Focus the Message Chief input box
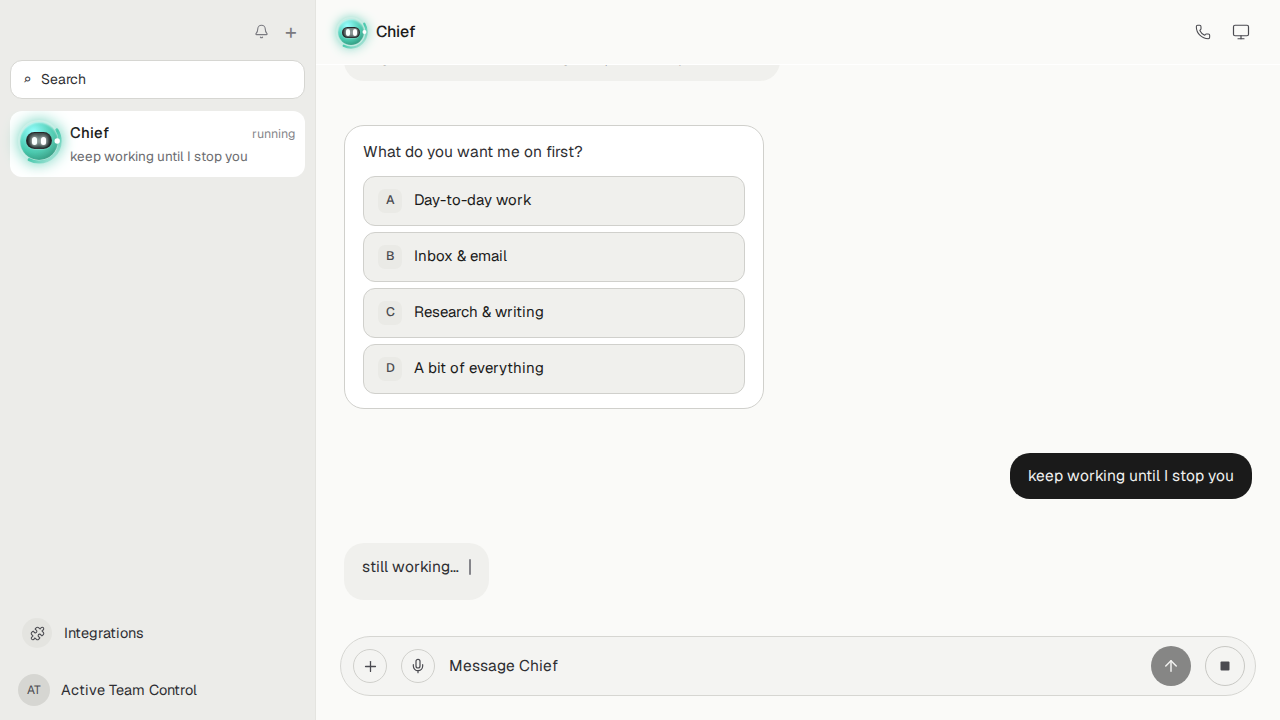 [x=793, y=666]
